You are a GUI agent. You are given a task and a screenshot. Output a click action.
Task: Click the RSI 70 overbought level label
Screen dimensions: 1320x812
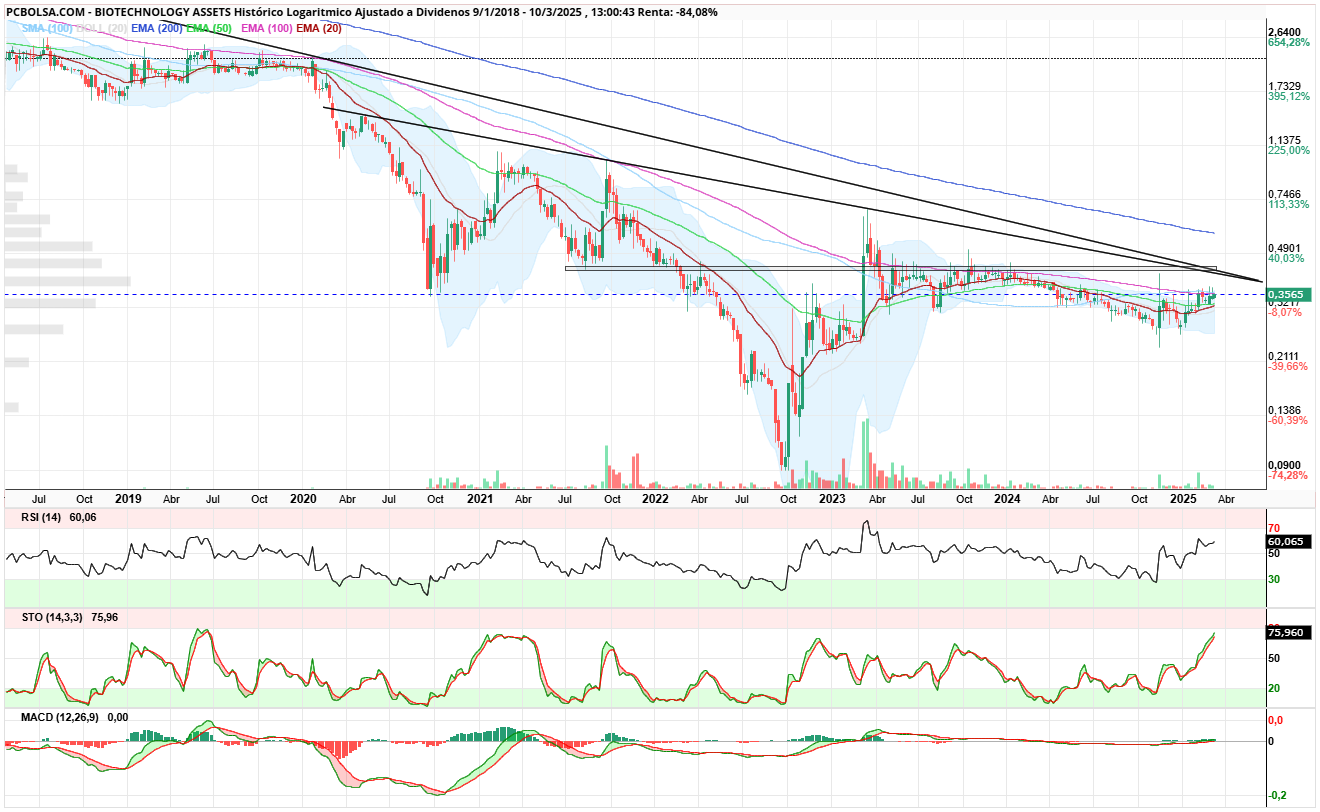pos(1275,528)
